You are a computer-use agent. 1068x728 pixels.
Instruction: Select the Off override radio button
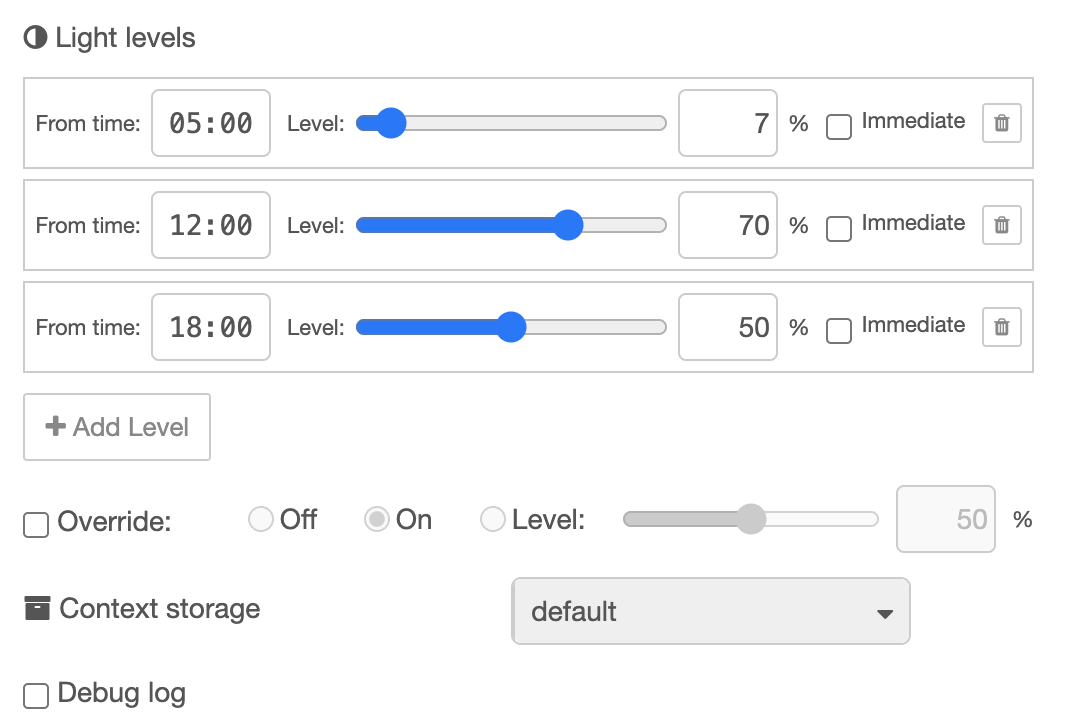(261, 519)
